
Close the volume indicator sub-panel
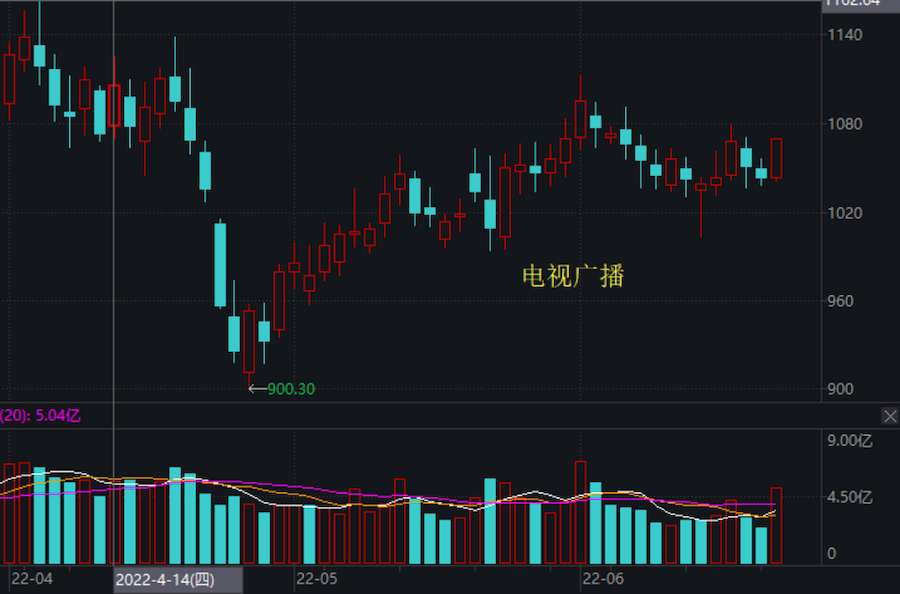click(x=890, y=416)
